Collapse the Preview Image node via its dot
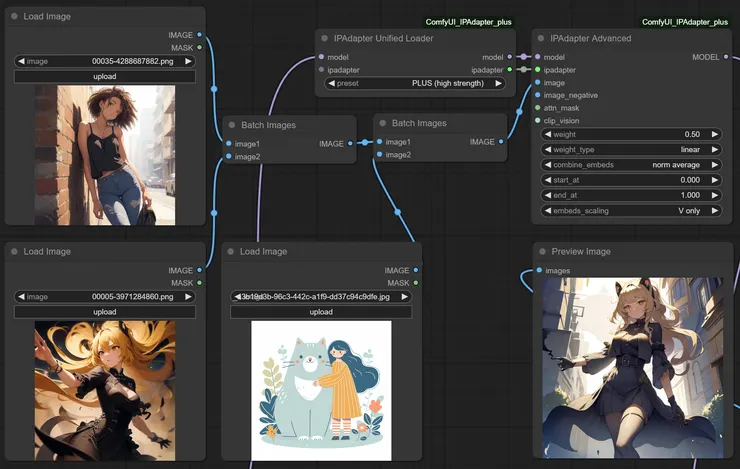This screenshot has width=740, height=469. pyautogui.click(x=542, y=251)
